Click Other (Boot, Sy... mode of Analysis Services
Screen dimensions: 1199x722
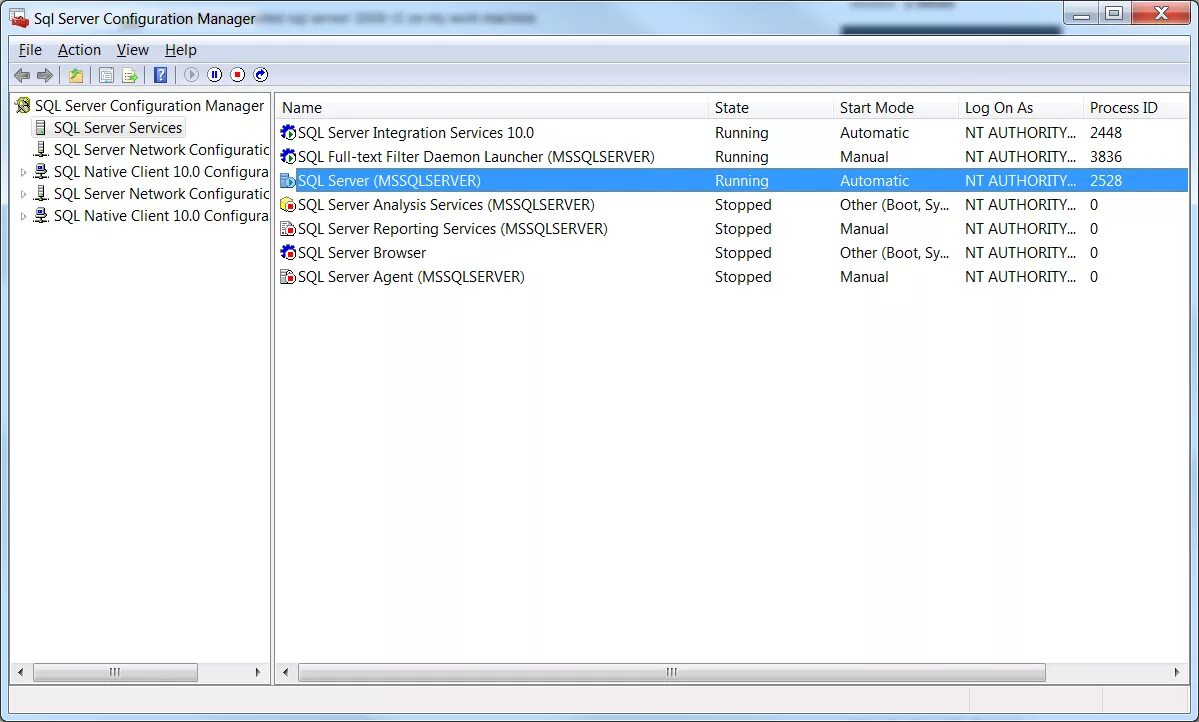[894, 205]
